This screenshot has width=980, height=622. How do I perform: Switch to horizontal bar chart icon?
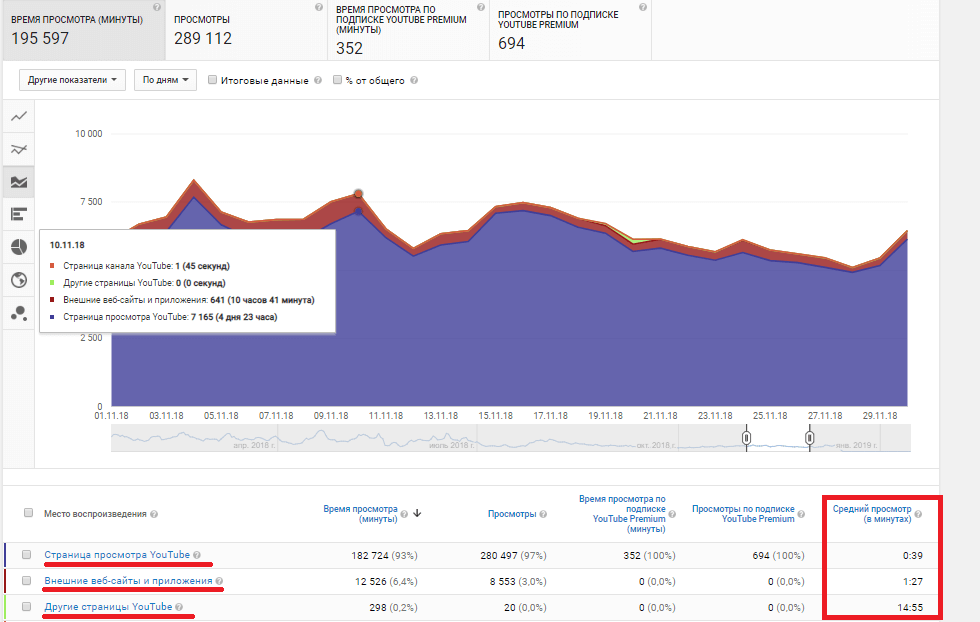[x=18, y=214]
